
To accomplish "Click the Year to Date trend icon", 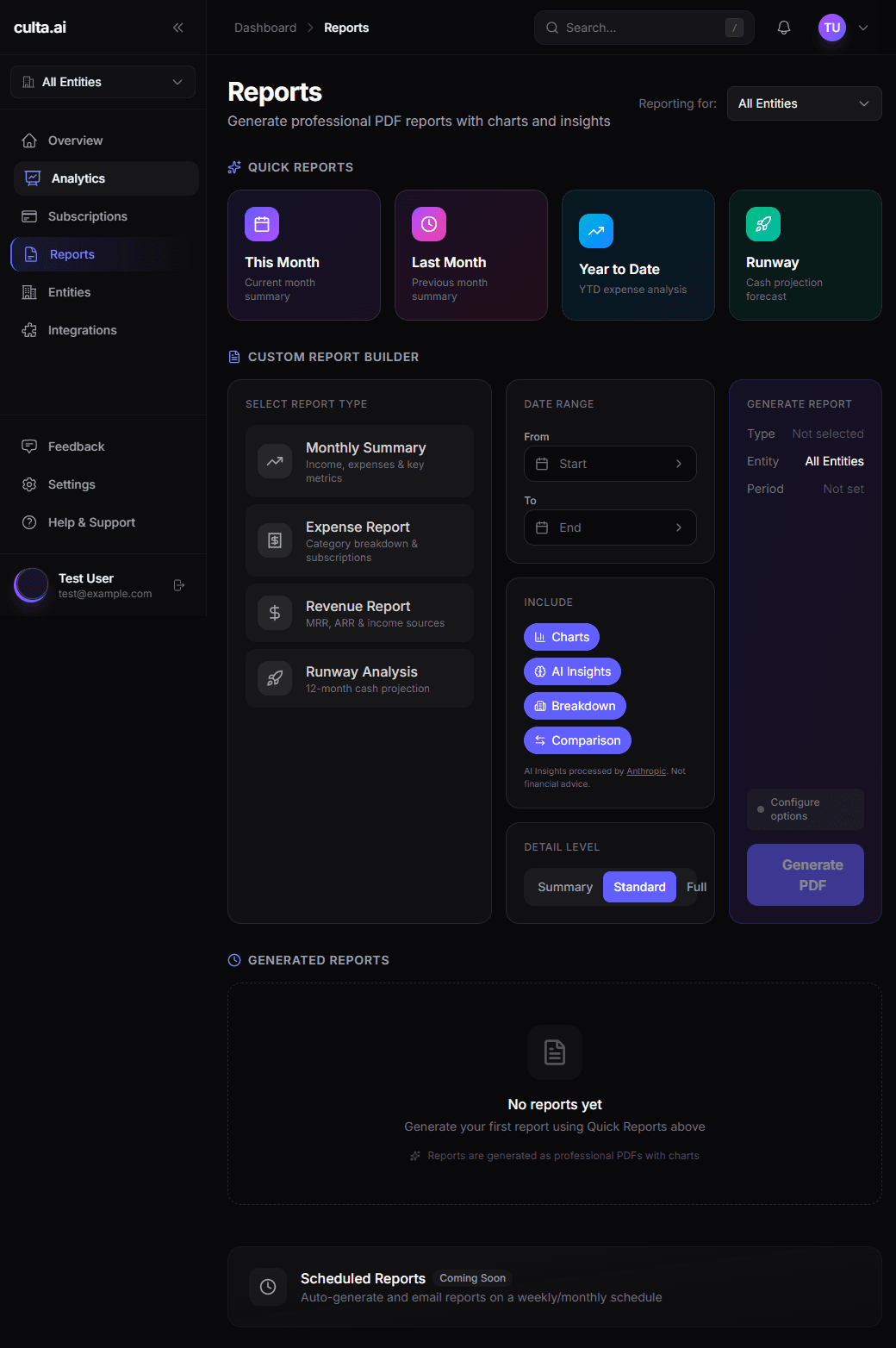I will point(595,231).
